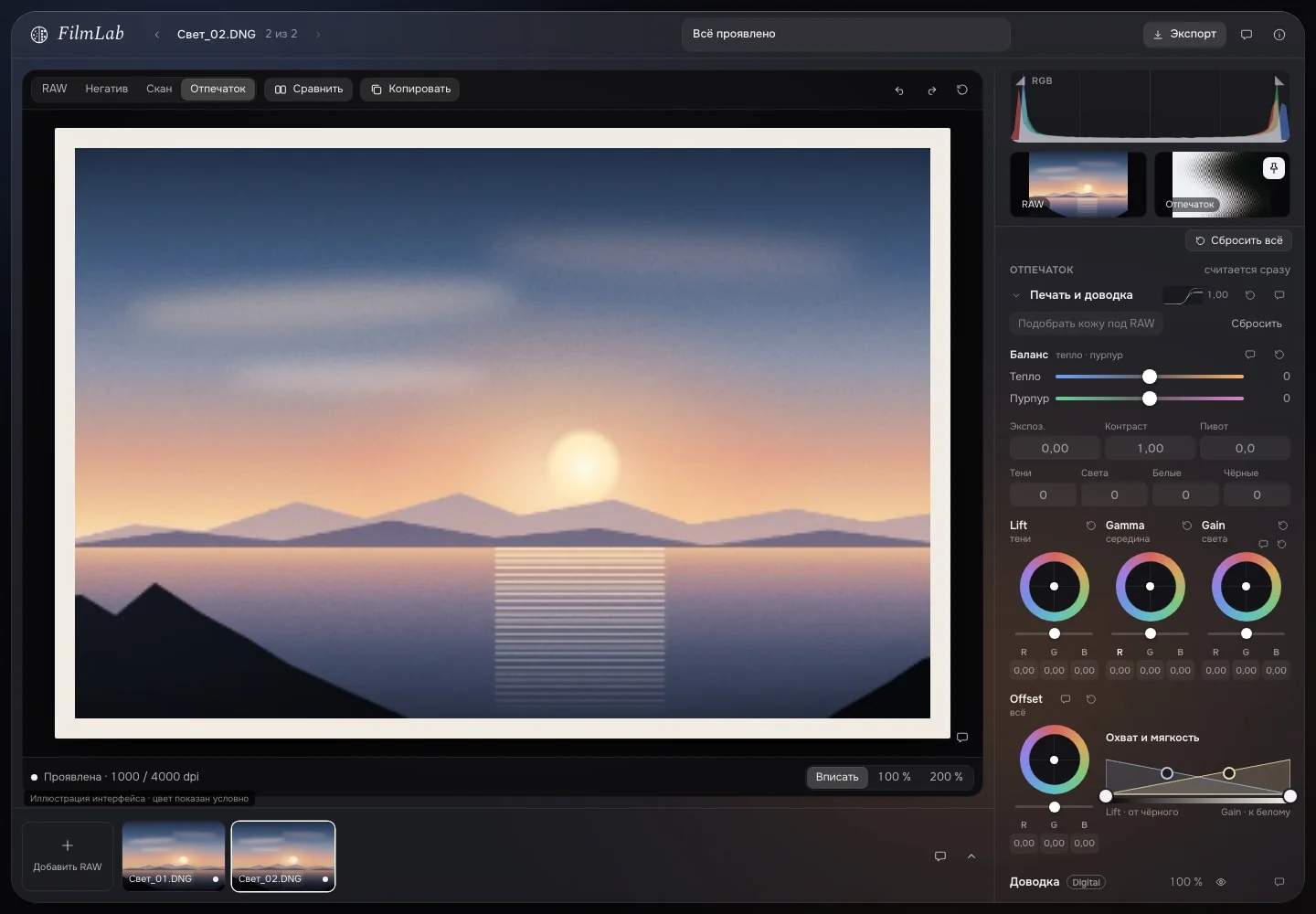This screenshot has width=1316, height=914.
Task: Switch zoom to Вписать
Action: click(x=837, y=777)
